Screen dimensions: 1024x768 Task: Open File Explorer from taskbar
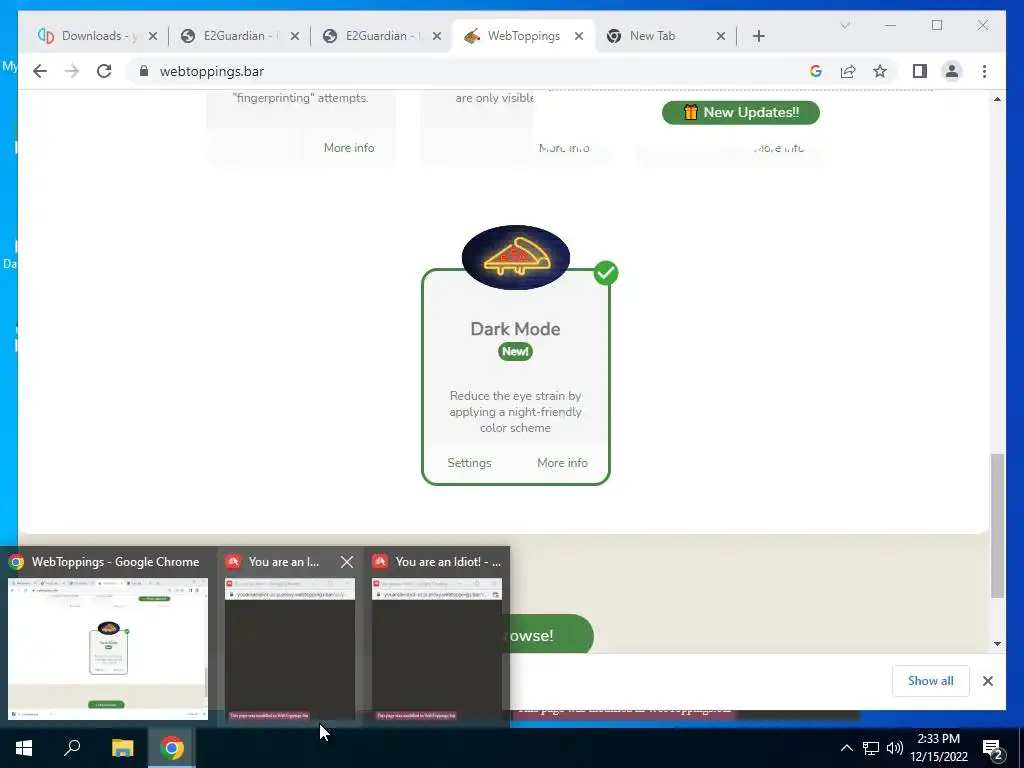coord(122,748)
